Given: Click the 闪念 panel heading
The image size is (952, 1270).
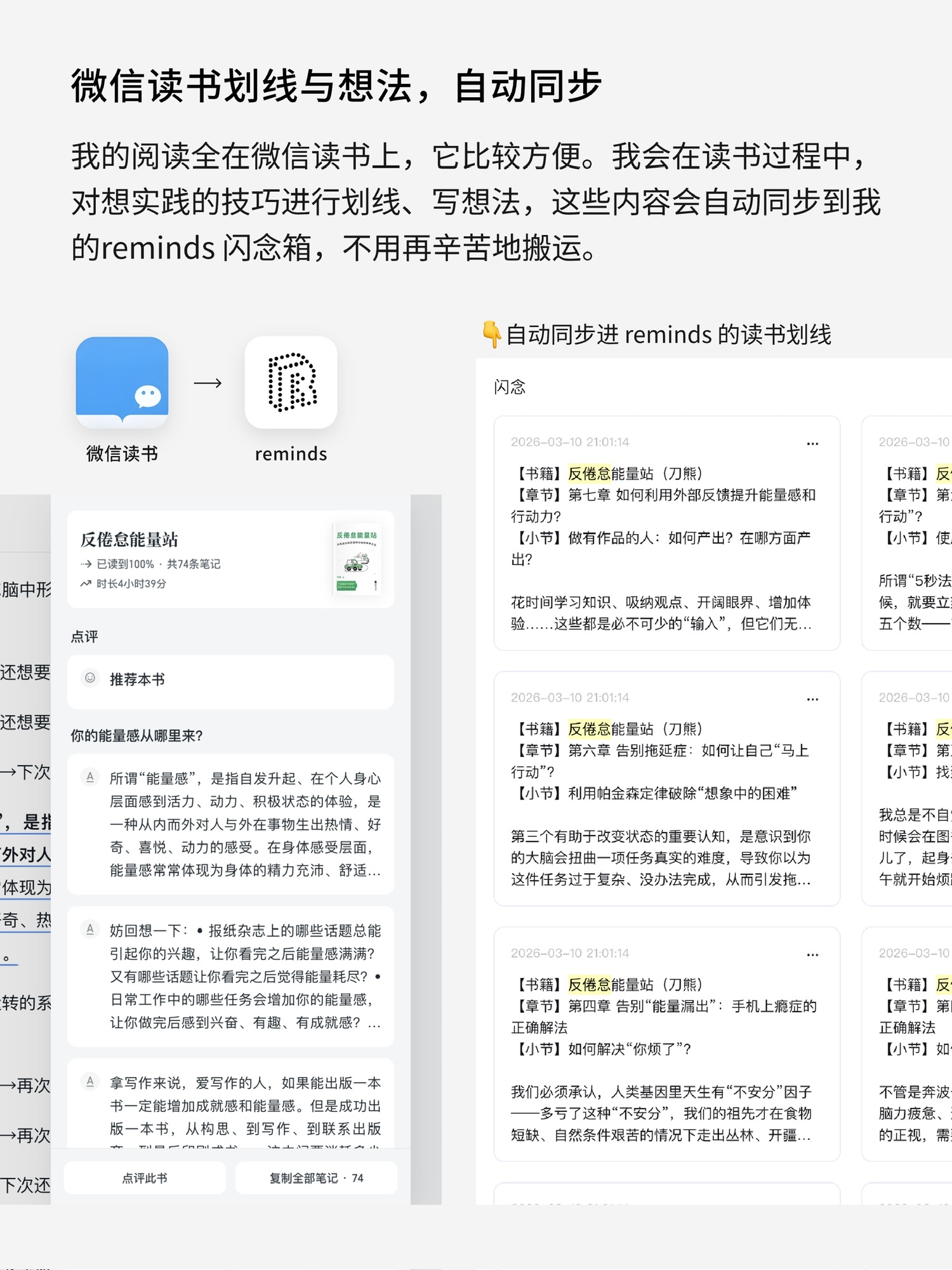Looking at the screenshot, I should point(510,387).
